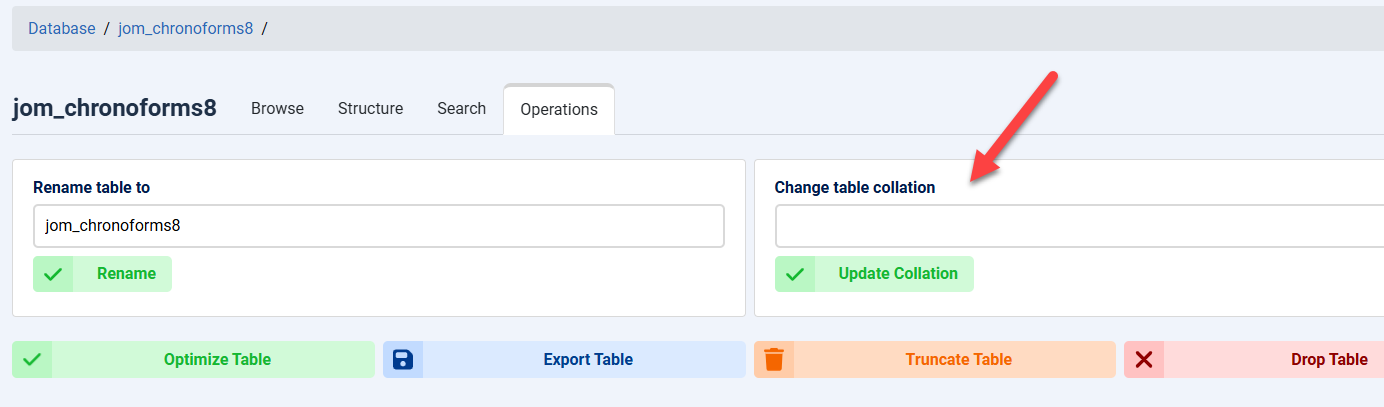Image resolution: width=1384 pixels, height=407 pixels.
Task: Click the Drop Table X icon
Action: click(x=1144, y=360)
